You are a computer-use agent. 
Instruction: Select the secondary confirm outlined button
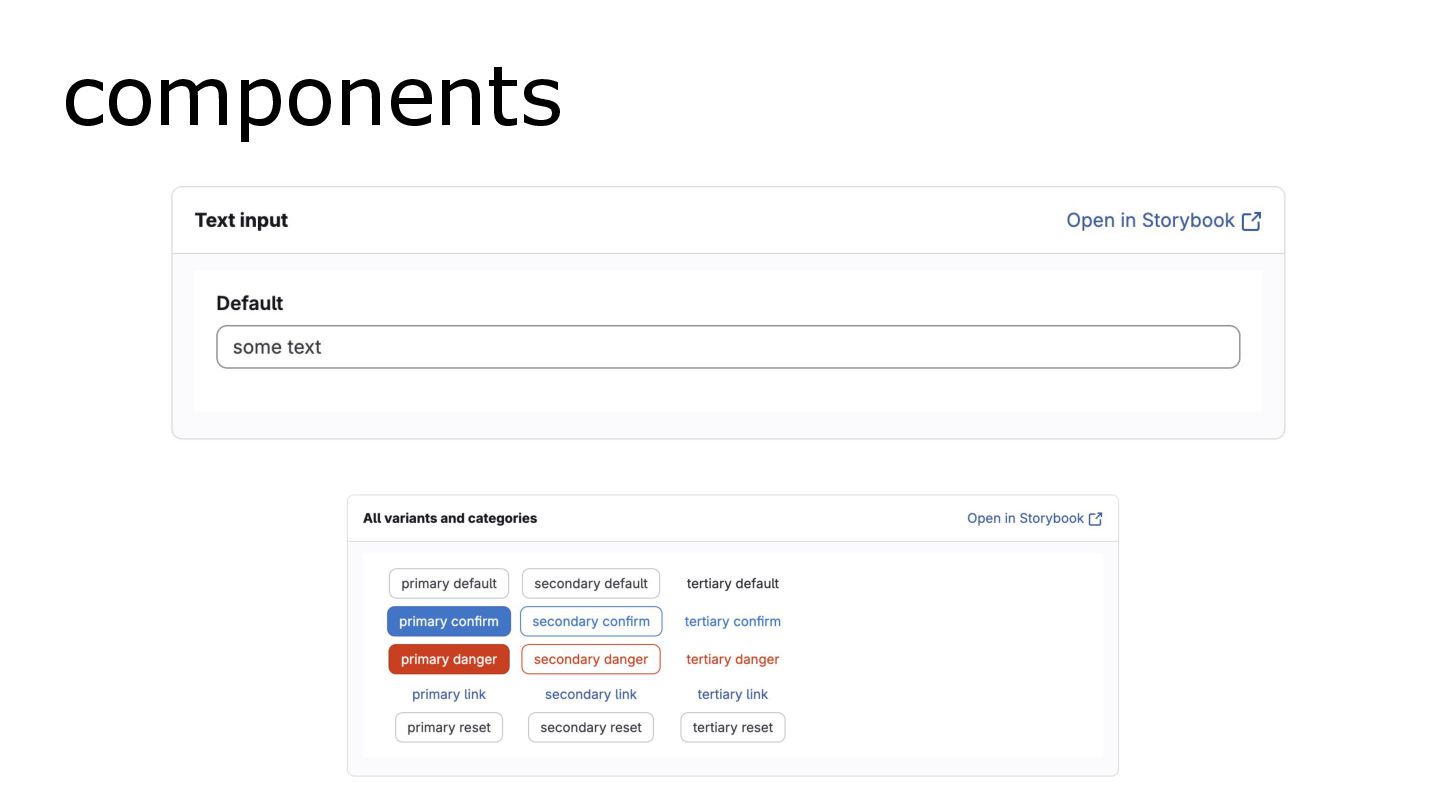pyautogui.click(x=591, y=622)
